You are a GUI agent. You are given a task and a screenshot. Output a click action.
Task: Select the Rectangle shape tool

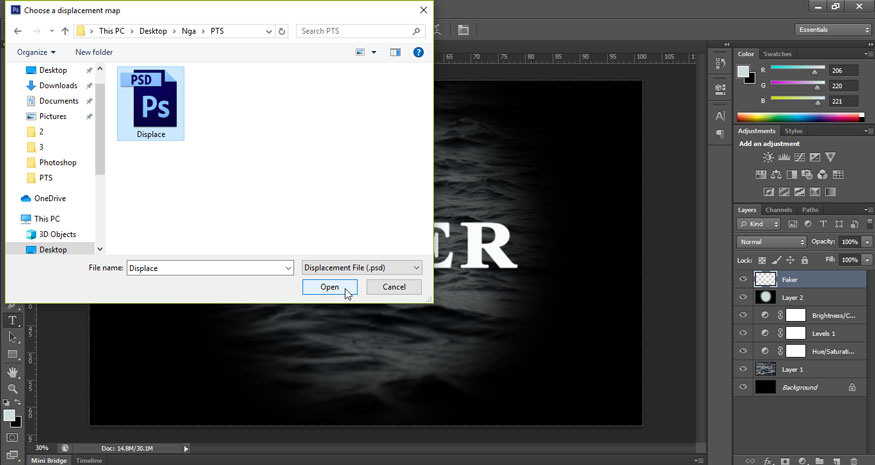[x=12, y=354]
